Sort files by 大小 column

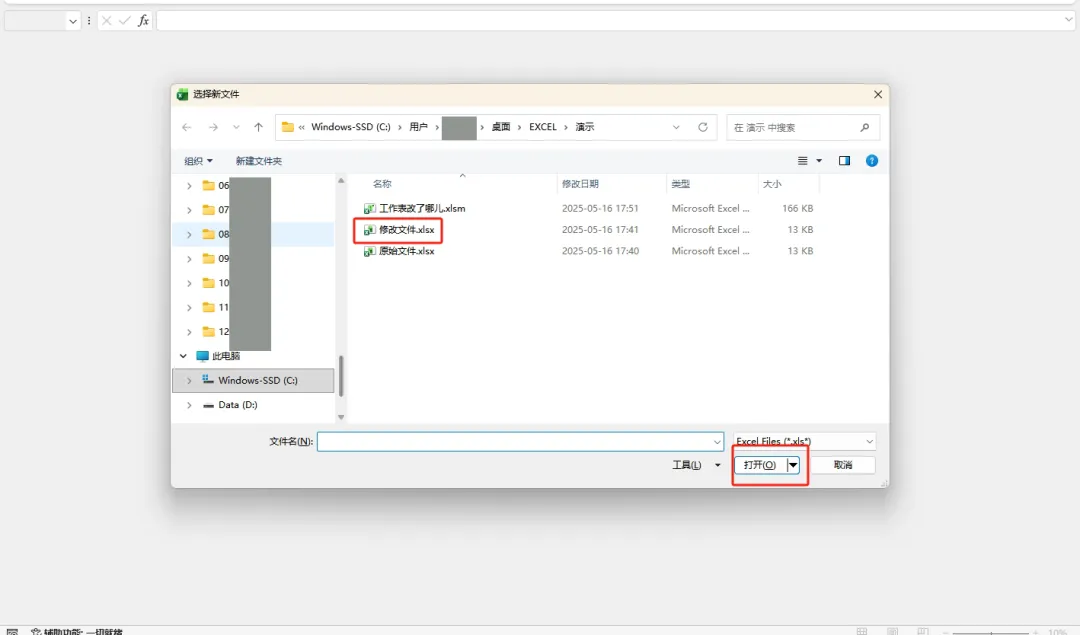pos(772,184)
